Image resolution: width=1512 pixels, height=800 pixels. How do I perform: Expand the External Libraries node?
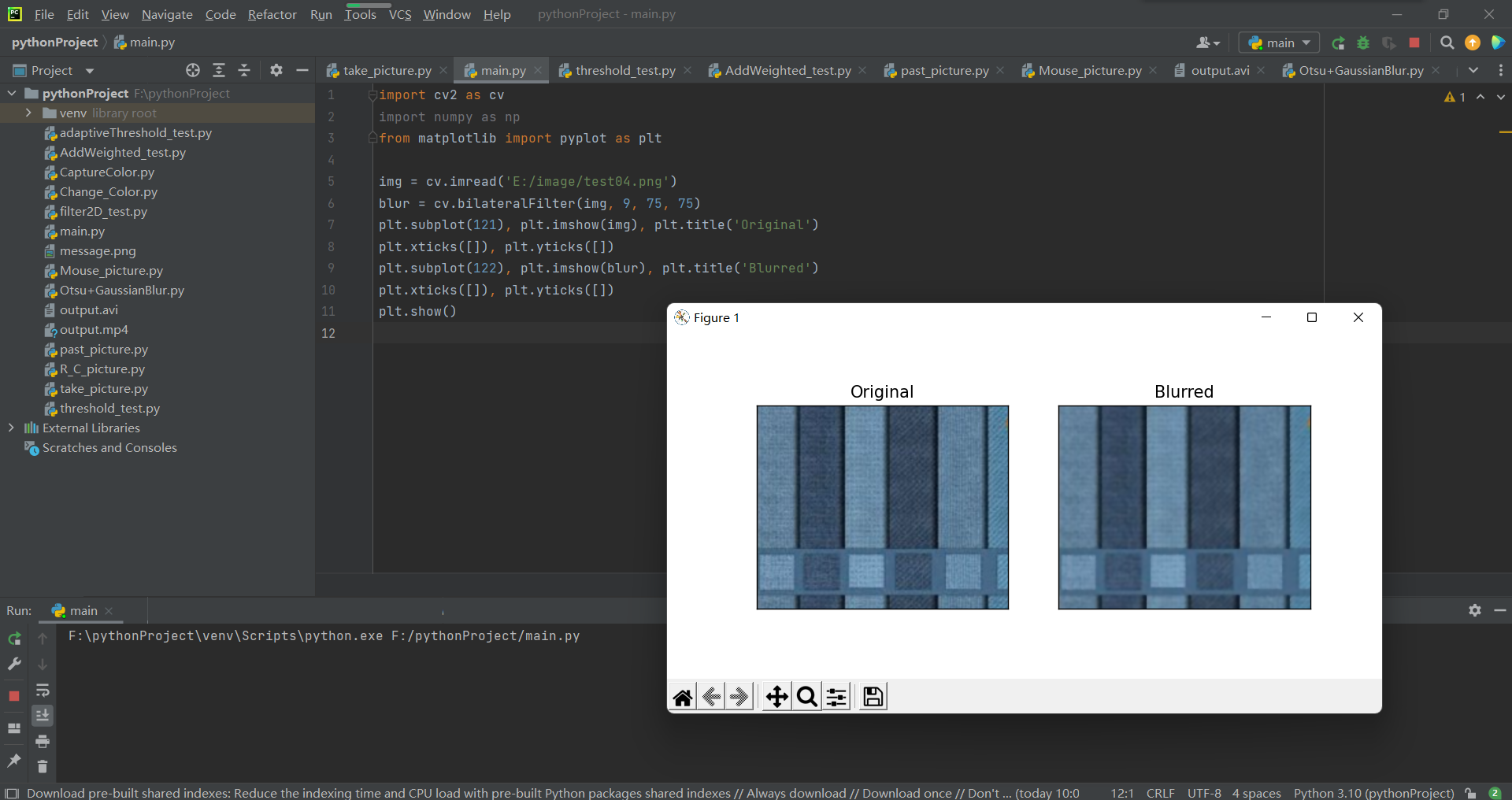pyautogui.click(x=11, y=428)
